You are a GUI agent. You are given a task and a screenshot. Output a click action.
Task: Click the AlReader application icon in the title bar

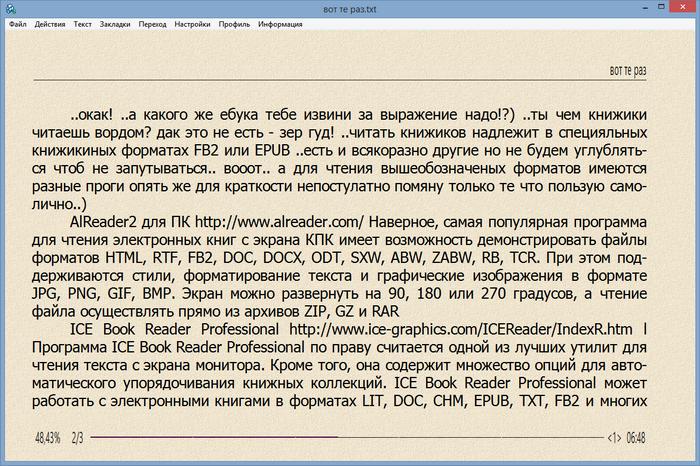tap(11, 8)
